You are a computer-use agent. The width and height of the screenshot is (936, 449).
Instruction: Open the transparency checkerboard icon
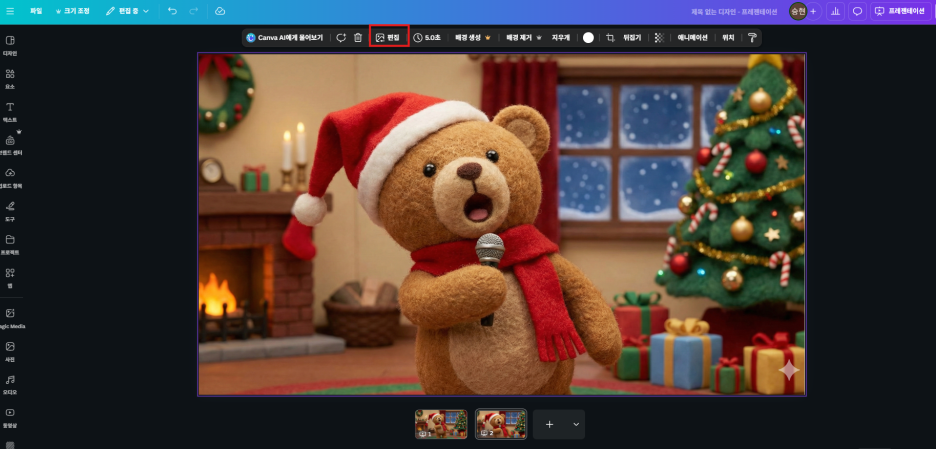[x=659, y=38]
